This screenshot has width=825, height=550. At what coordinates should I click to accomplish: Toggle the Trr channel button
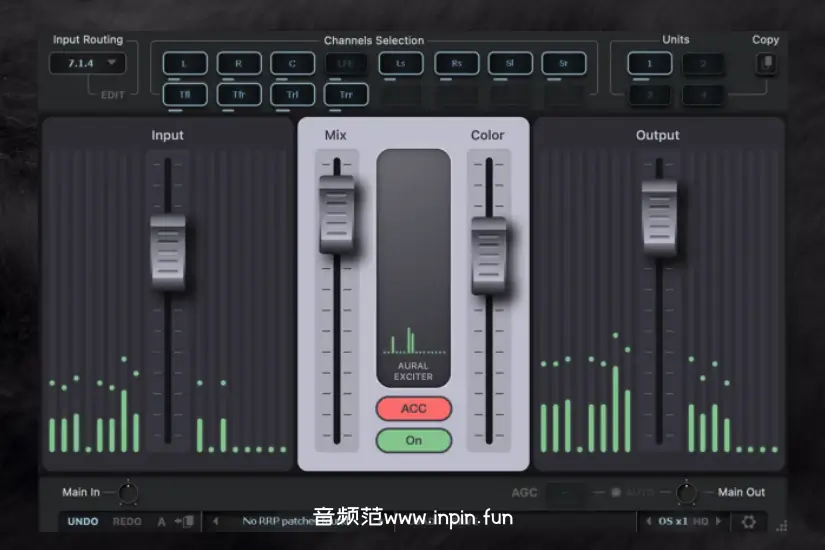(x=346, y=95)
